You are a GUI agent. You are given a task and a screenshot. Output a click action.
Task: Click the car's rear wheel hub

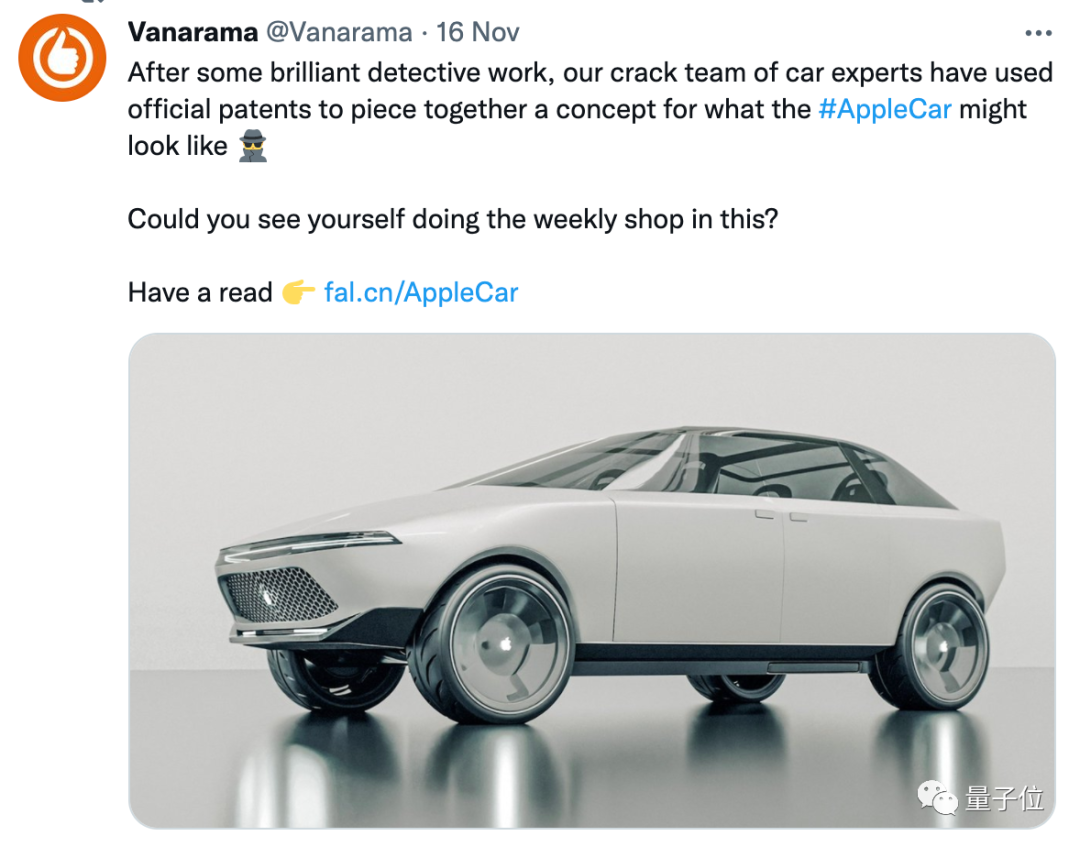click(x=943, y=645)
